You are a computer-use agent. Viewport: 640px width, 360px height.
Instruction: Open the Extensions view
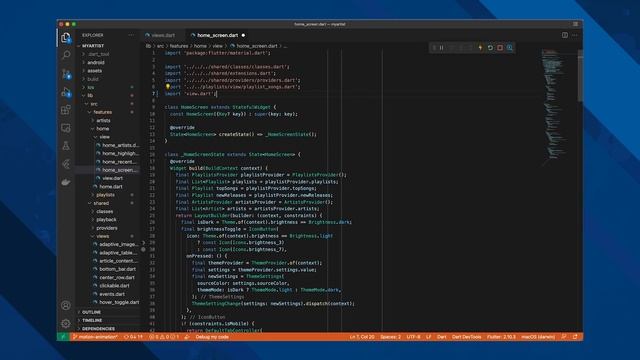tap(66, 110)
